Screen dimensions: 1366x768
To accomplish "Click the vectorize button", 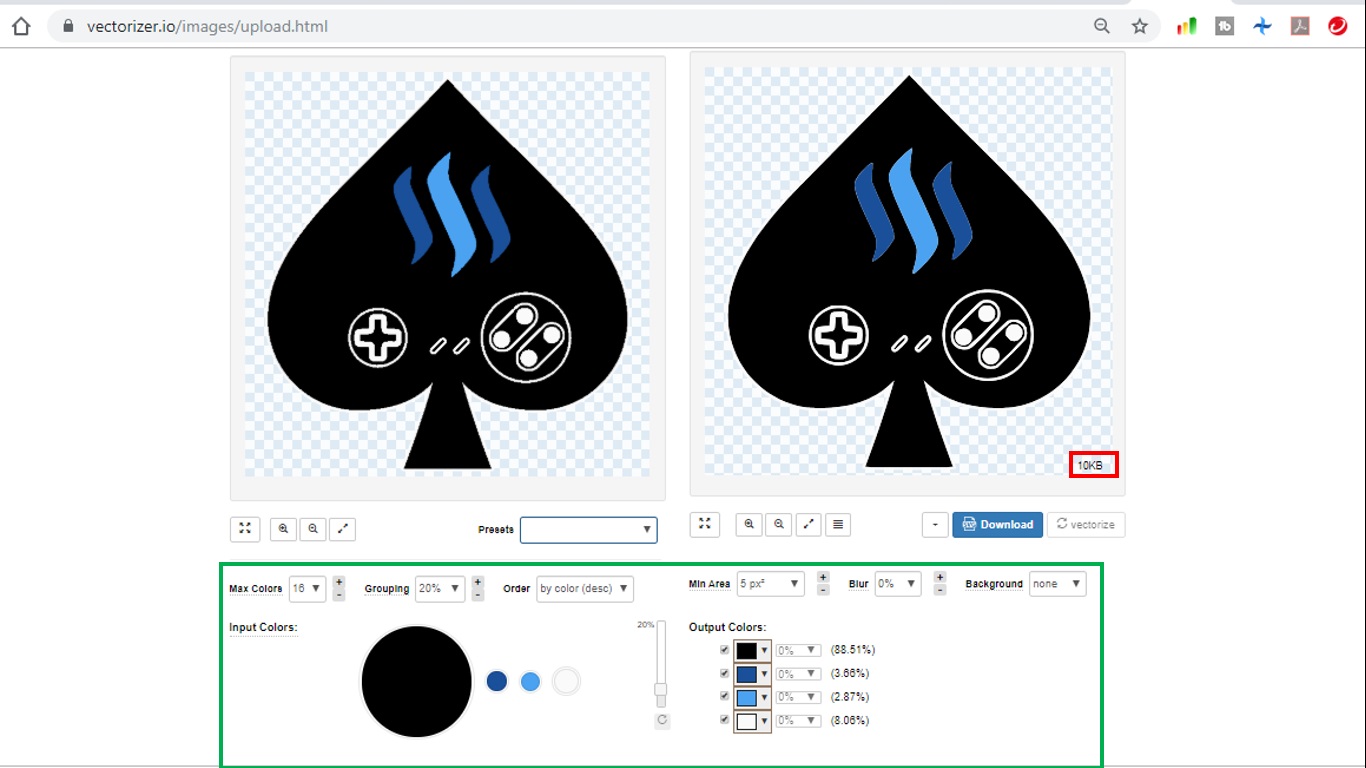I will click(x=1086, y=524).
